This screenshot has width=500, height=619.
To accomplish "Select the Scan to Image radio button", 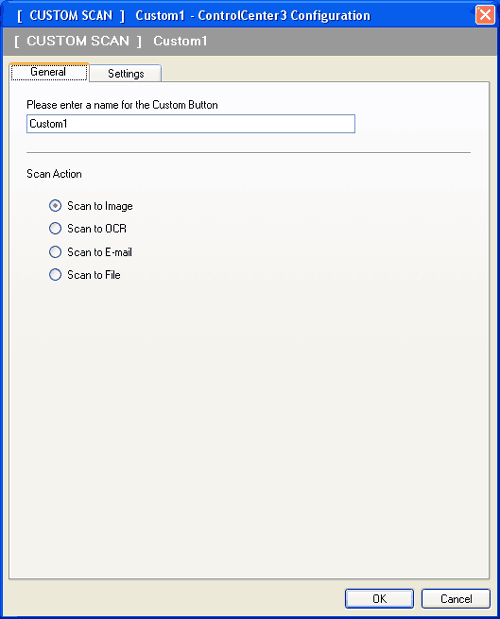I will coord(55,206).
